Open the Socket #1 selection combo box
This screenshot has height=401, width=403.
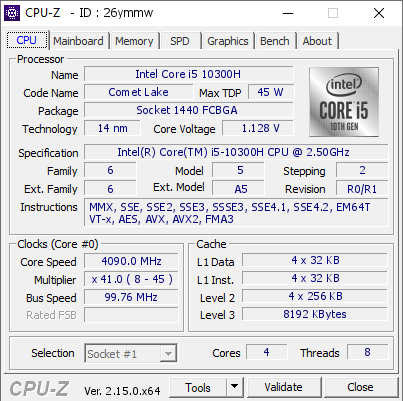tap(131, 353)
